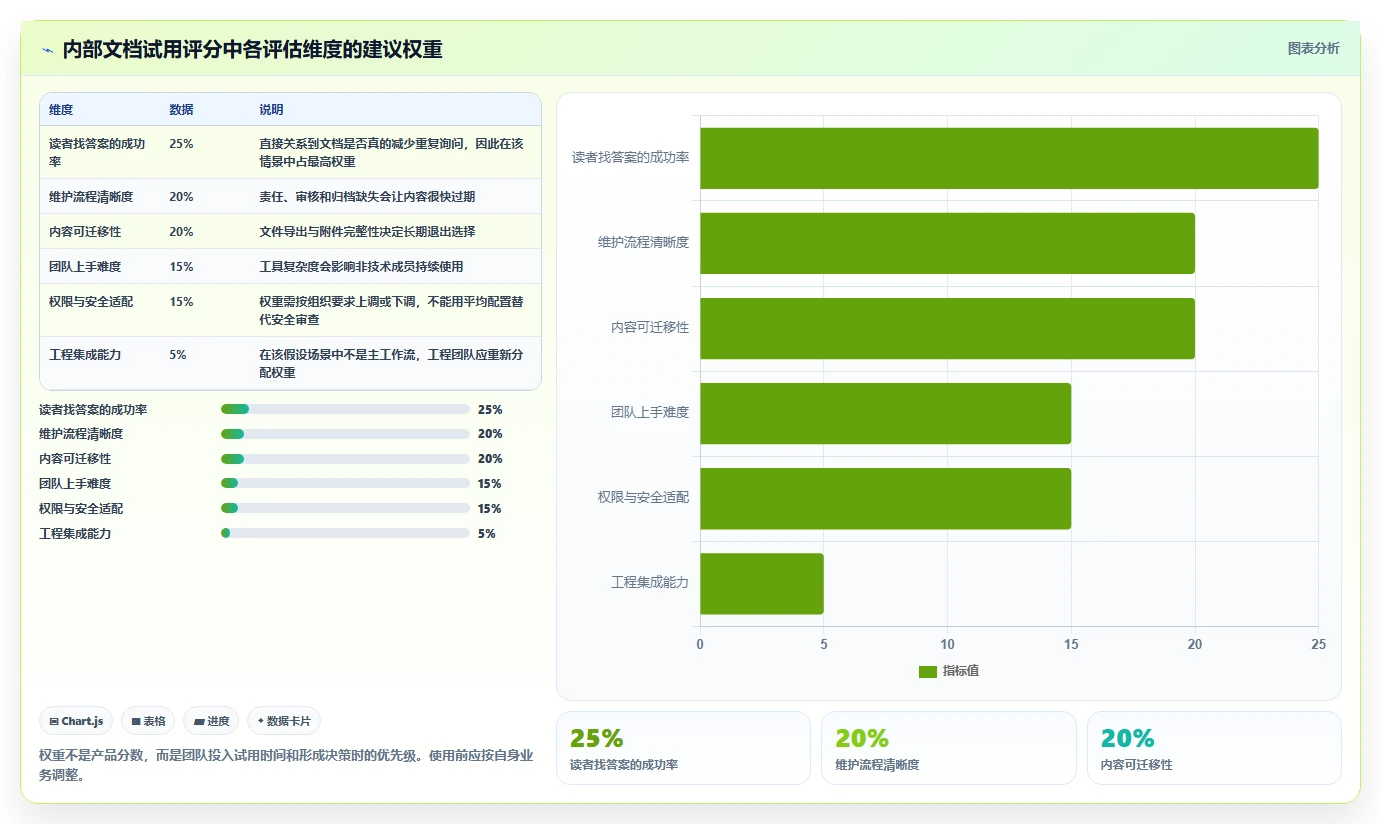
Task: Click the 指标值 legend text
Action: coord(960,671)
